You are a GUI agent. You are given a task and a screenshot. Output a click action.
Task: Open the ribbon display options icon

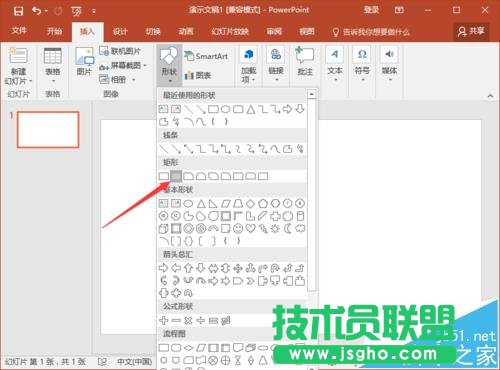pyautogui.click(x=399, y=10)
